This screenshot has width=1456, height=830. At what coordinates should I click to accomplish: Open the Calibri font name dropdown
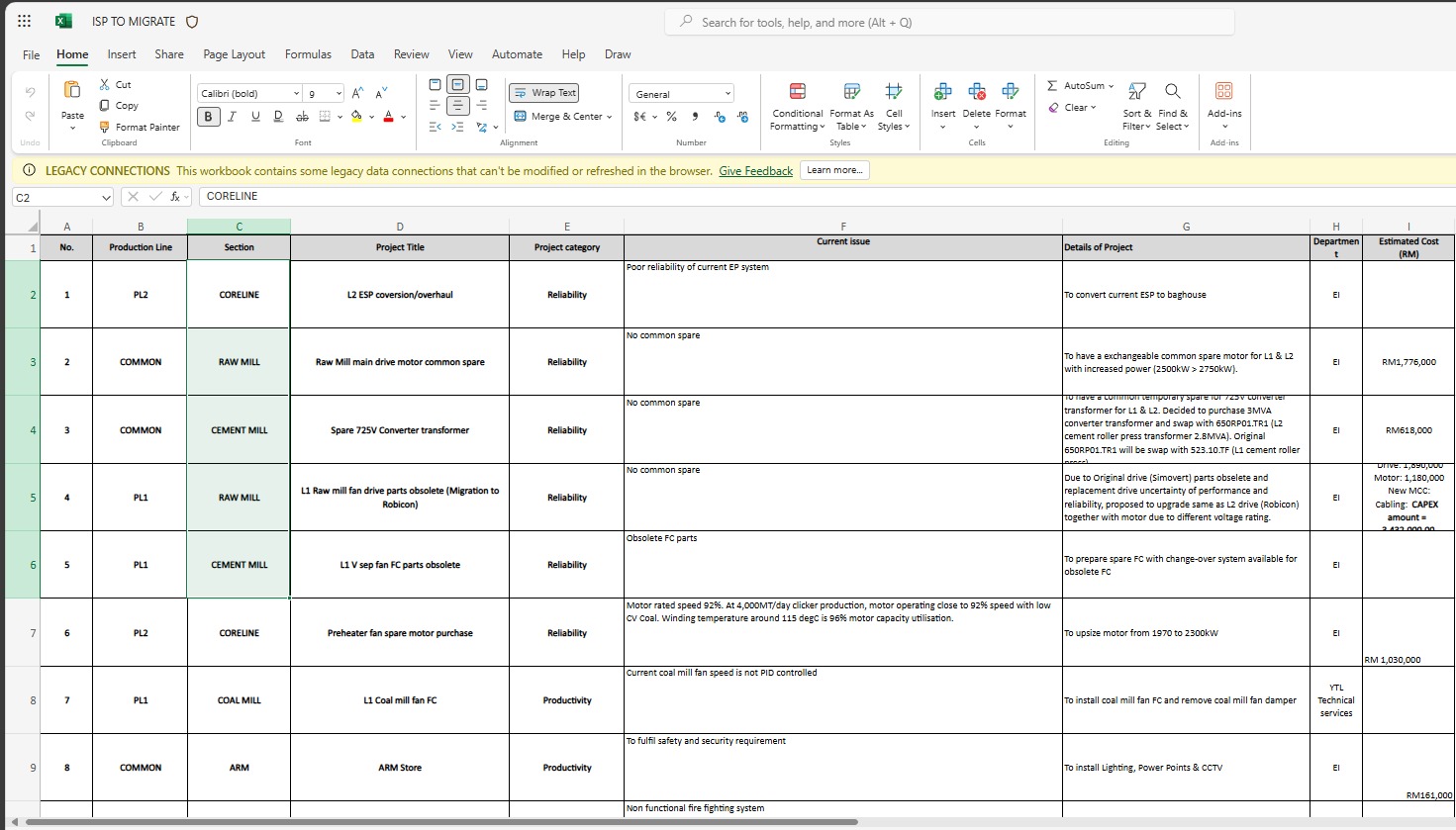(x=296, y=94)
